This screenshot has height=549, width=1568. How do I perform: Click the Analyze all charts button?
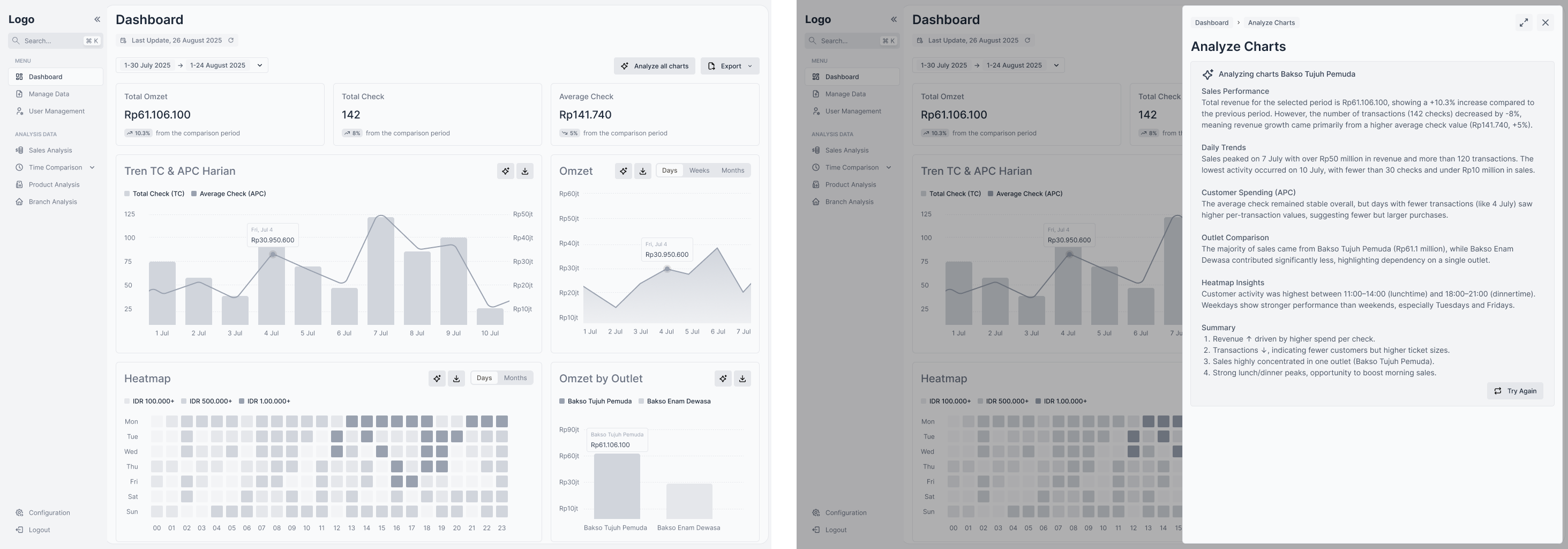[654, 66]
